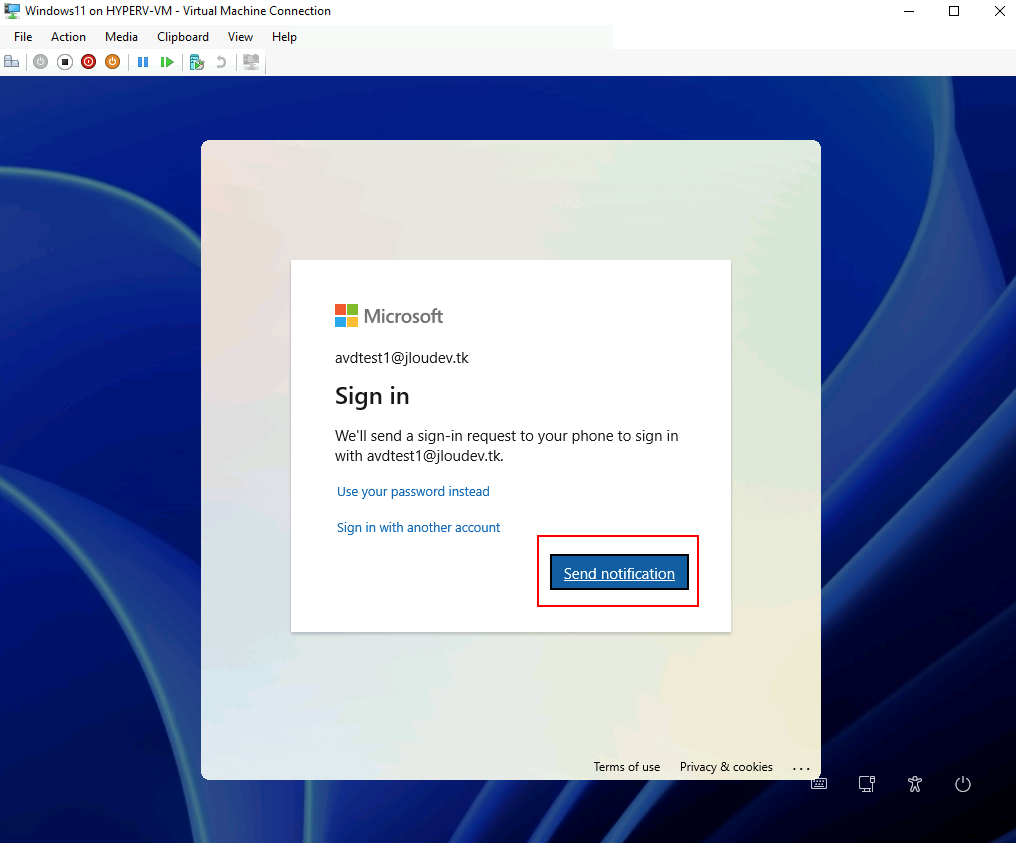This screenshot has height=843, width=1016.
Task: Click the grey Start power icon in the toolbar
Action: 41,62
